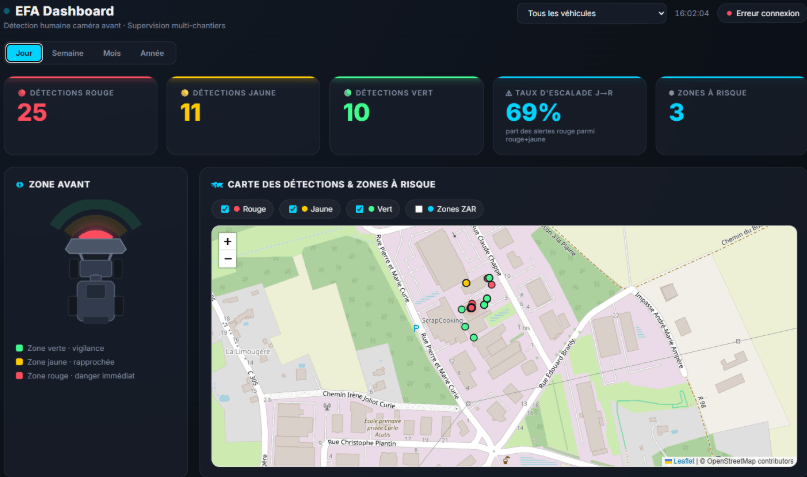Click the warning icon in Taux d'escalade
Viewport: 807px width, 477px height.
(x=508, y=93)
